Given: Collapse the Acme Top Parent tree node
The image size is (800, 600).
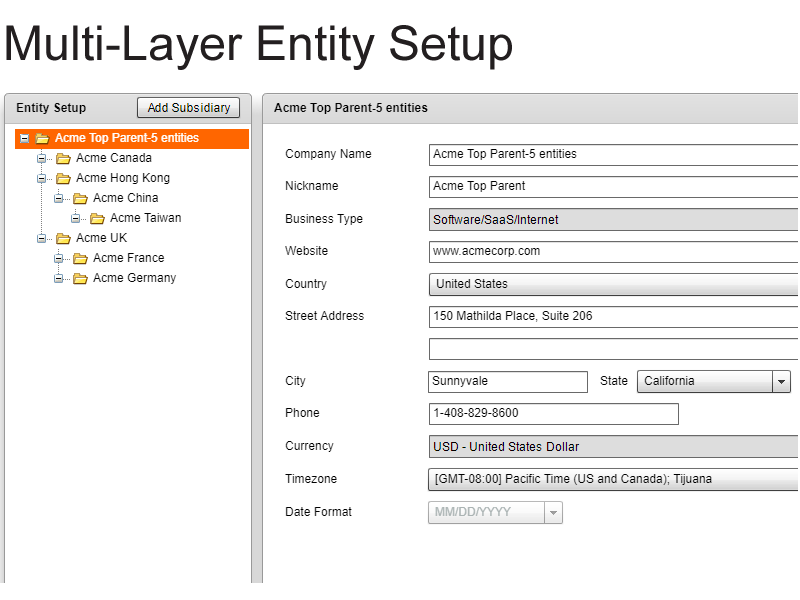Looking at the screenshot, I should (24, 138).
